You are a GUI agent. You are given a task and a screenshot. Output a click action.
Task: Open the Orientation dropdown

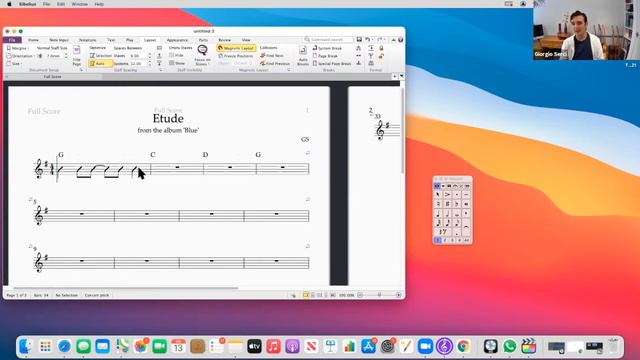click(x=20, y=56)
